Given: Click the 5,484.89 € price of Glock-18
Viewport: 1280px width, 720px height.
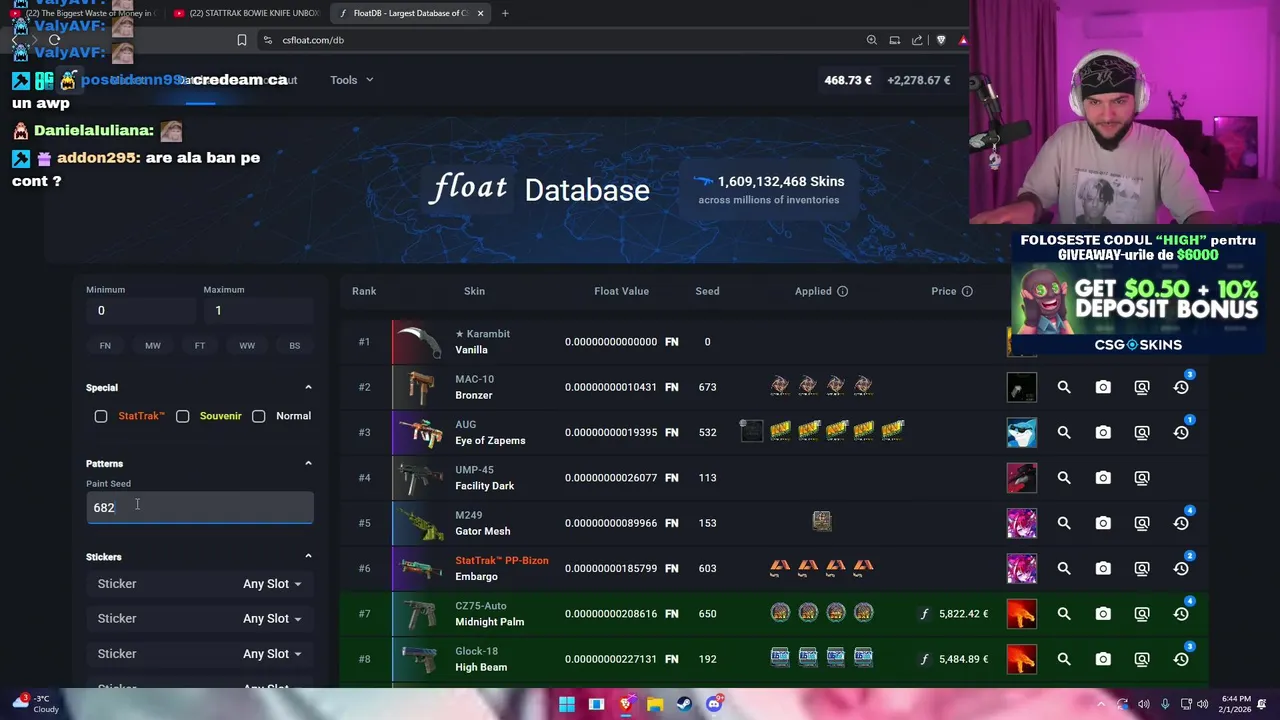Looking at the screenshot, I should pyautogui.click(x=963, y=659).
